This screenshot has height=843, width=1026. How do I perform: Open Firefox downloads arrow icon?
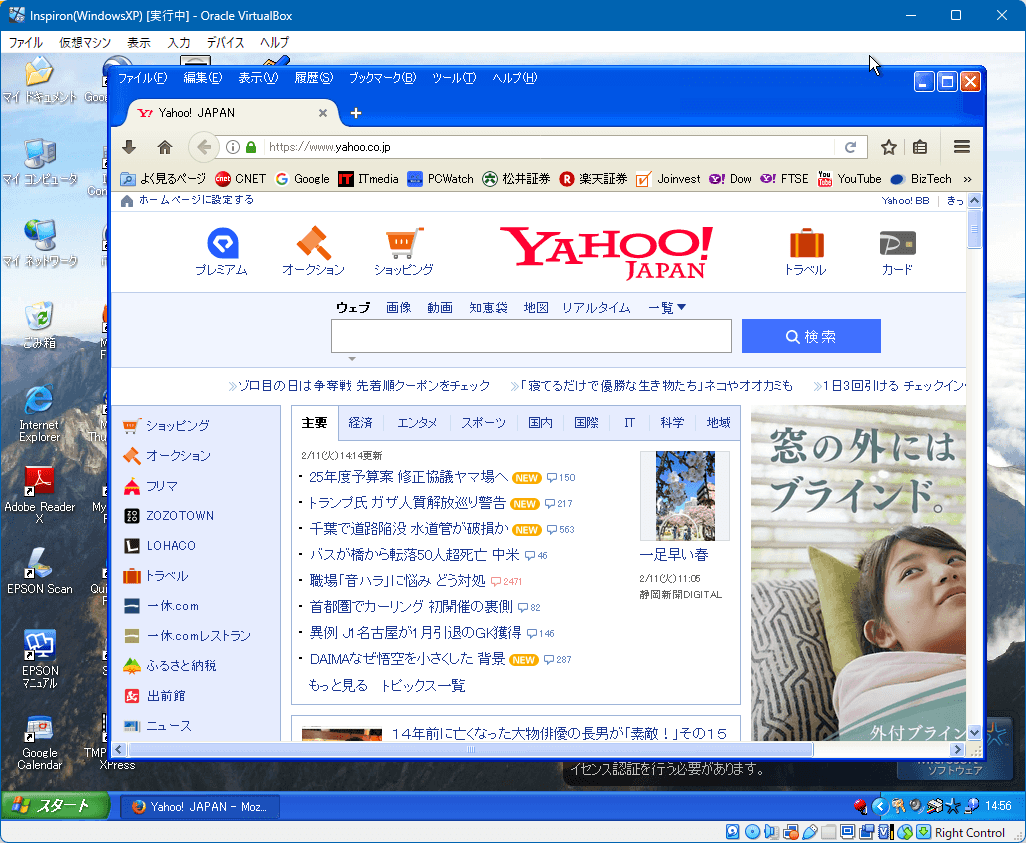coord(129,147)
